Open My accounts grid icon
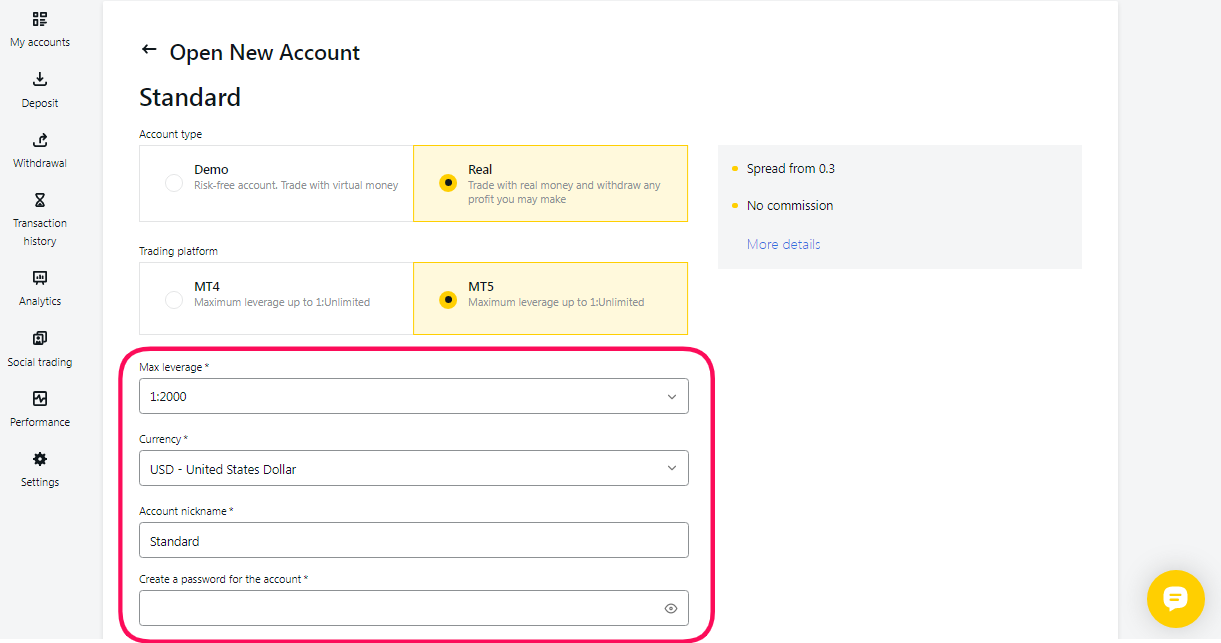This screenshot has height=643, width=1221. (40, 19)
